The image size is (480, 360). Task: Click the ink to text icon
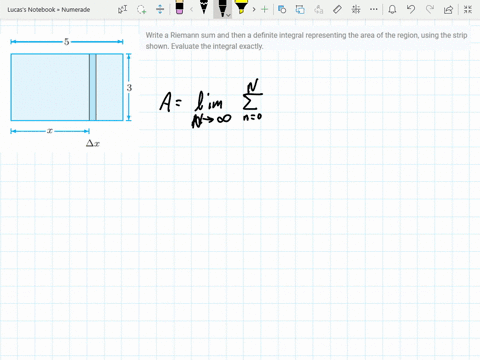319,9
